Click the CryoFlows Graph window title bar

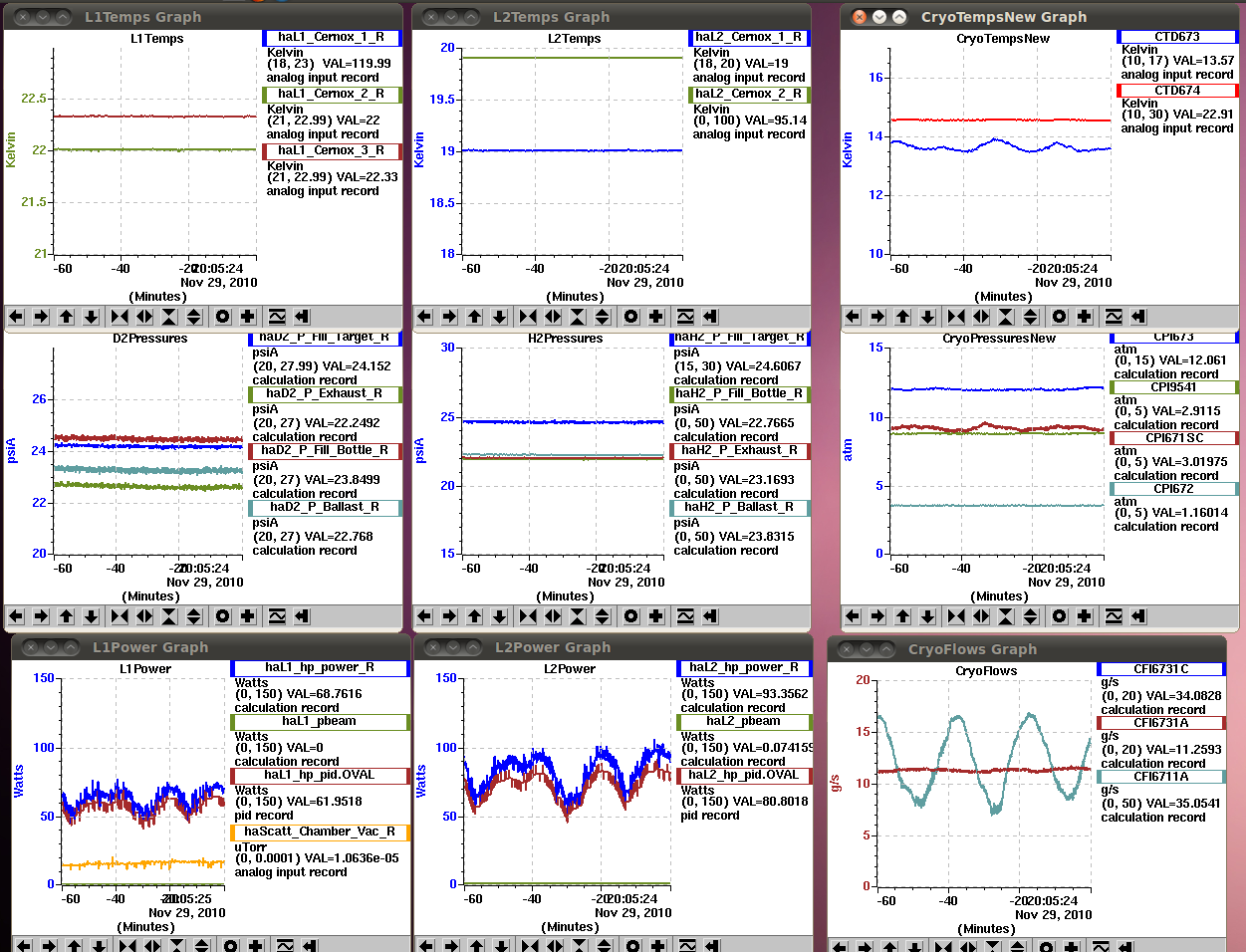1027,649
